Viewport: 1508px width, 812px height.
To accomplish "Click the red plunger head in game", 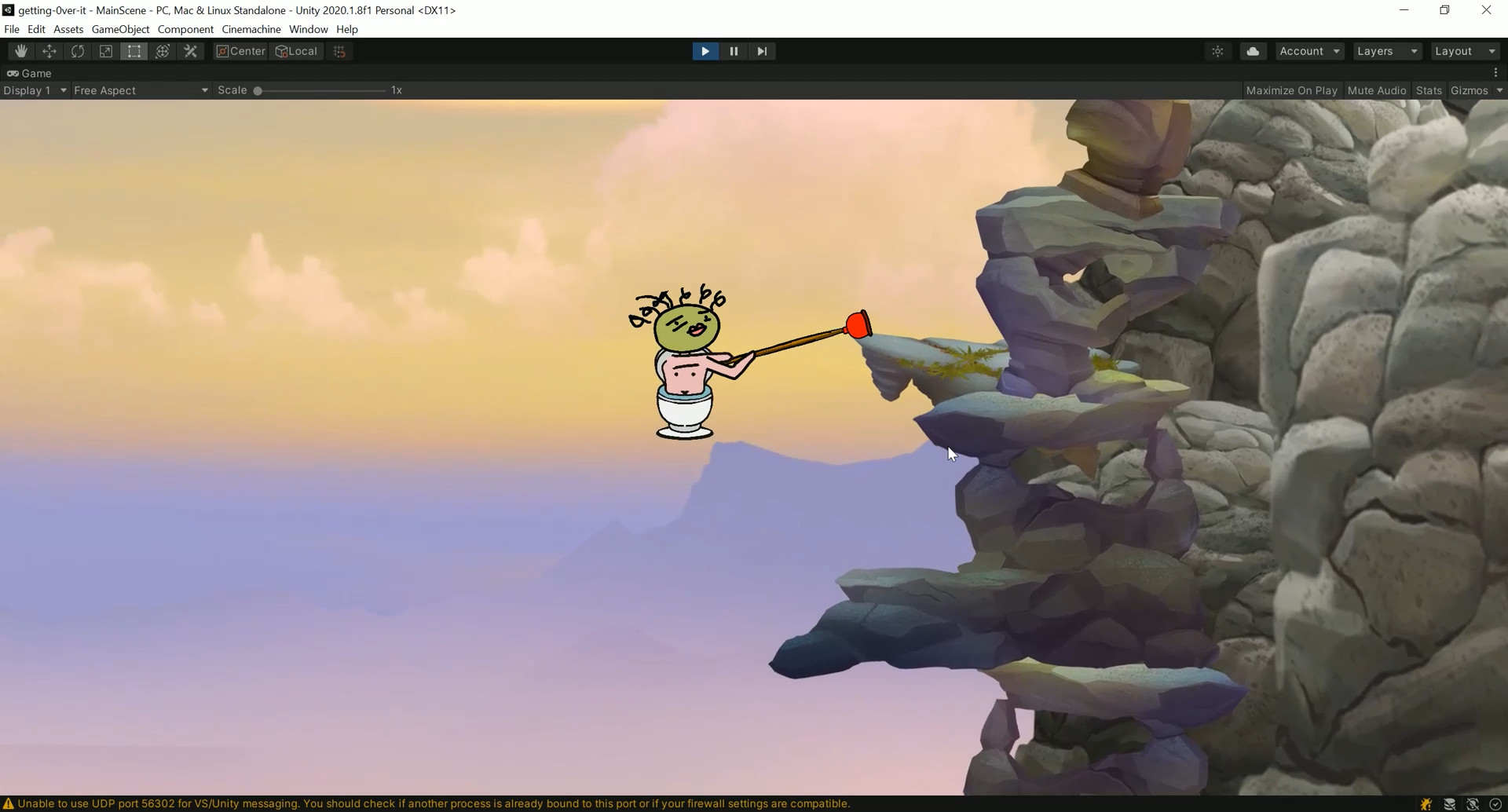I will 858,325.
